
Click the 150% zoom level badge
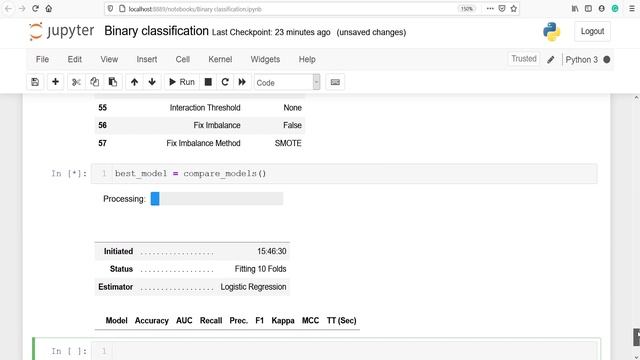(467, 9)
